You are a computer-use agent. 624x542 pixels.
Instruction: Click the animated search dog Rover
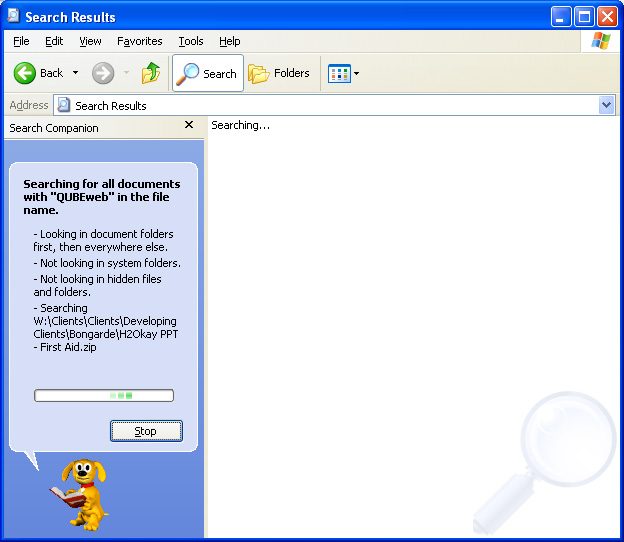tap(80, 494)
